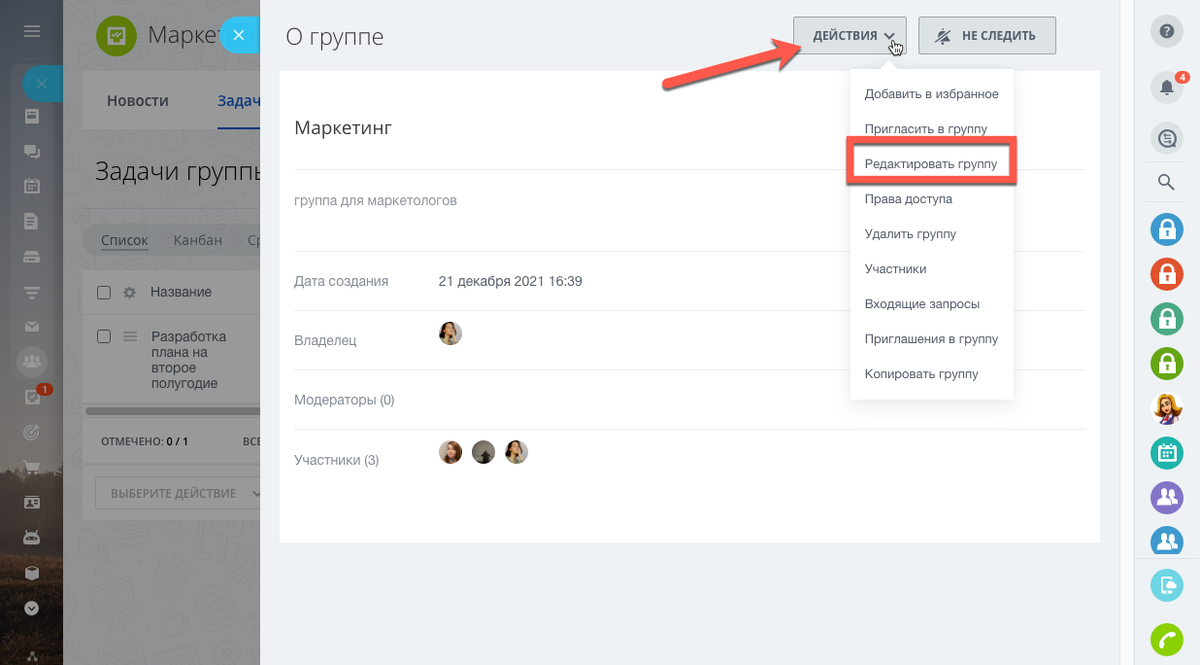Viewport: 1200px width, 665px height.
Task: Open row menu for Разработка плана task
Action: click(x=128, y=337)
